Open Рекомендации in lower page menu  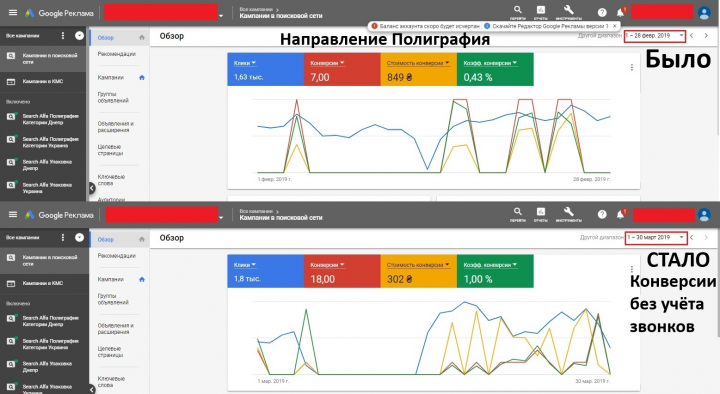pos(117,255)
